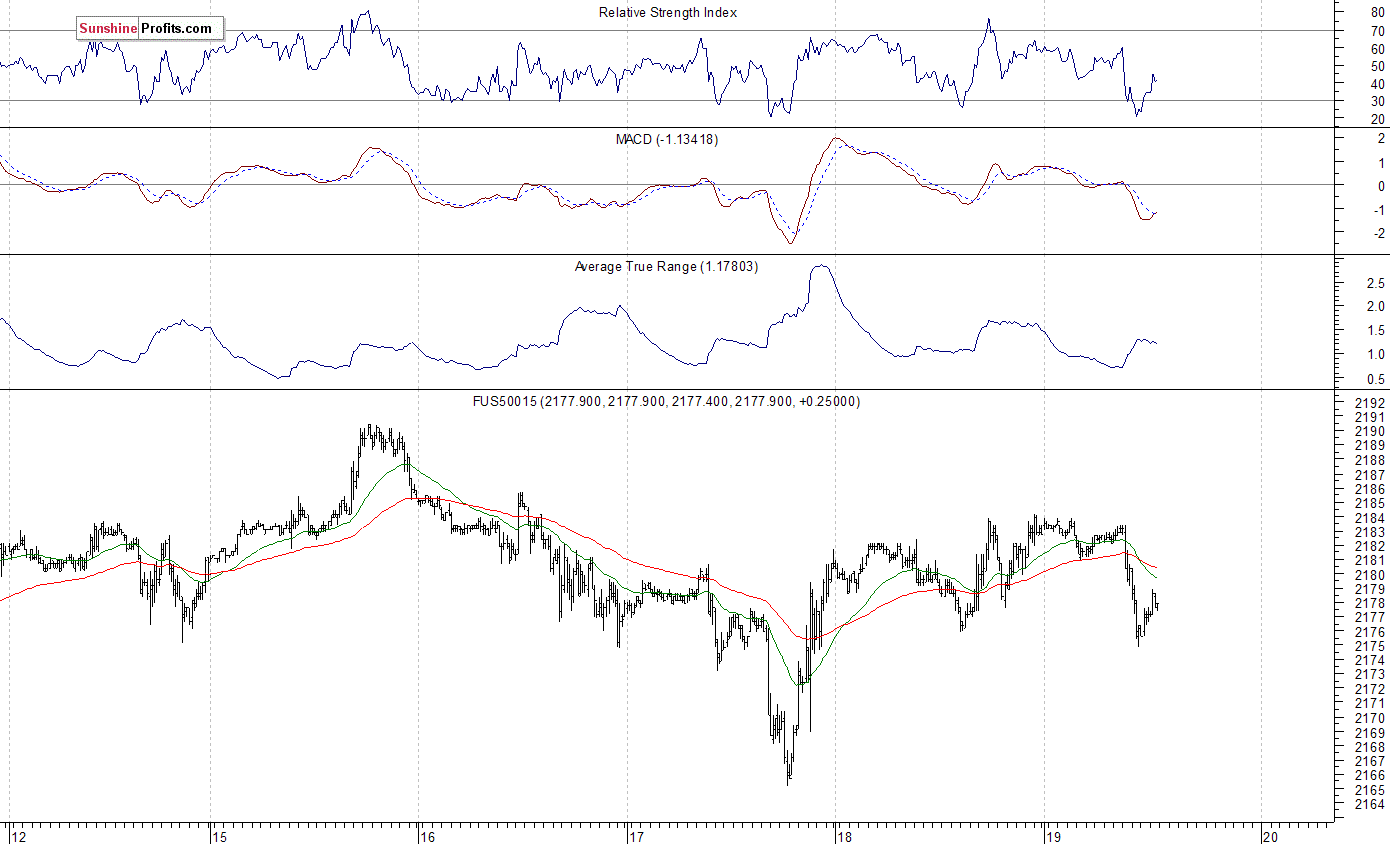This screenshot has width=1390, height=844.
Task: Click ATR axis value 0.5
Action: 1375,379
